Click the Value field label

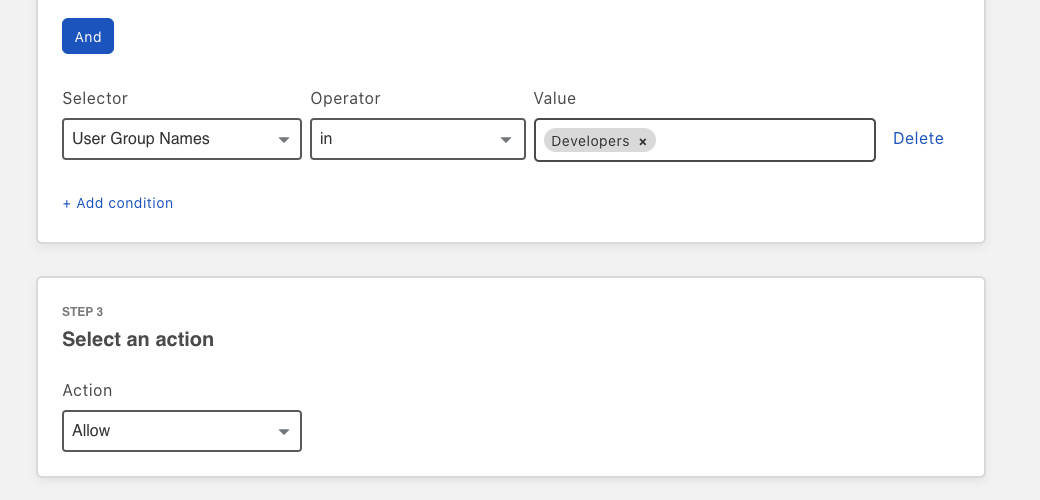point(554,98)
